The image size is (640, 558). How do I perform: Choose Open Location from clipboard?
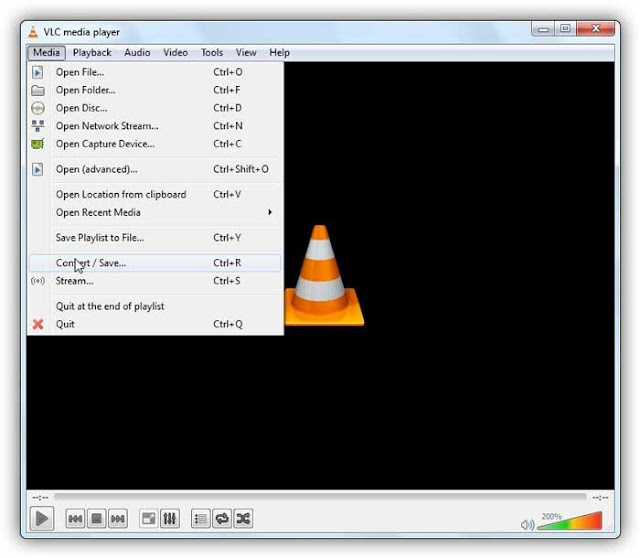coord(155,195)
